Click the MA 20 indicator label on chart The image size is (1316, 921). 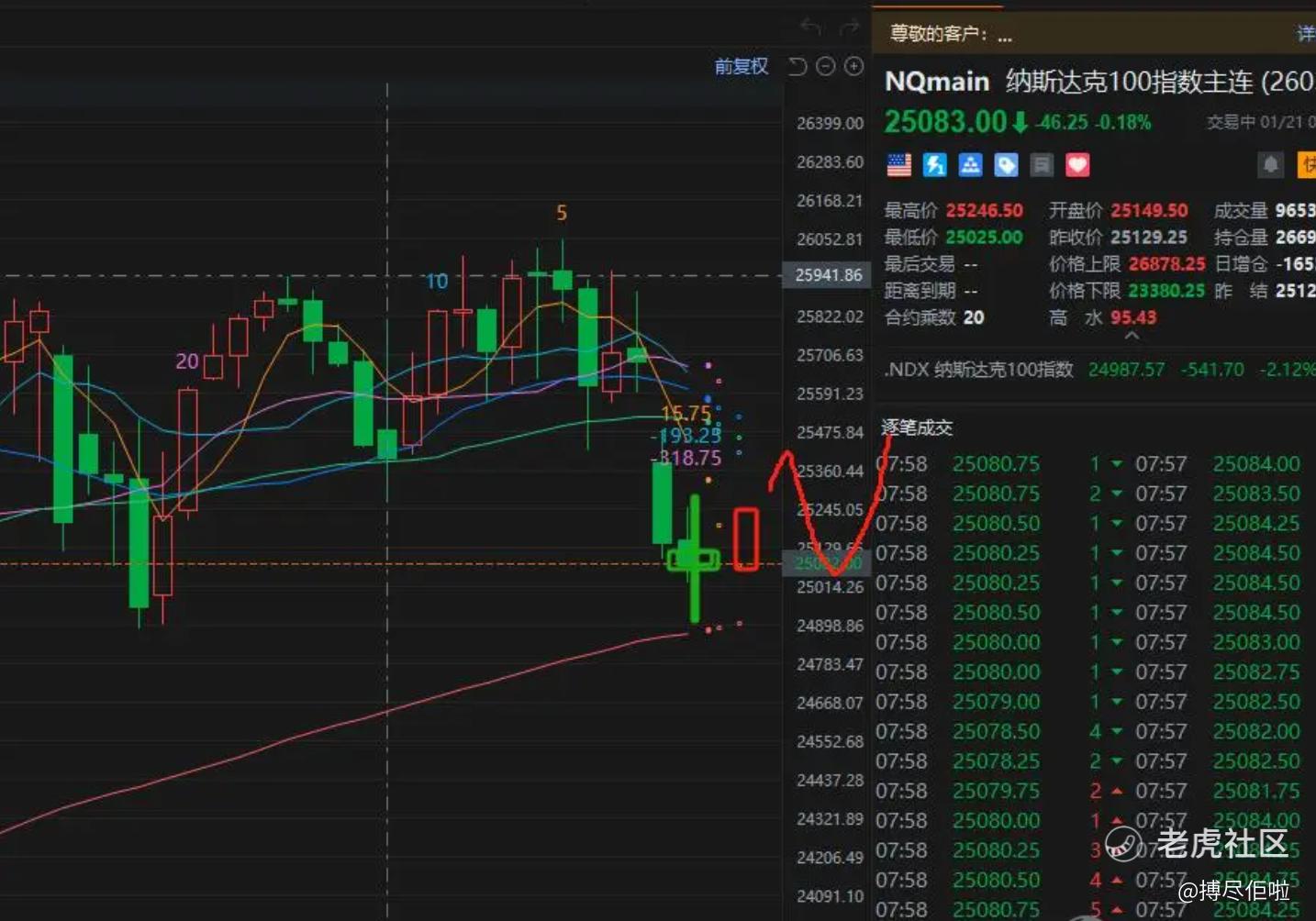coord(187,361)
